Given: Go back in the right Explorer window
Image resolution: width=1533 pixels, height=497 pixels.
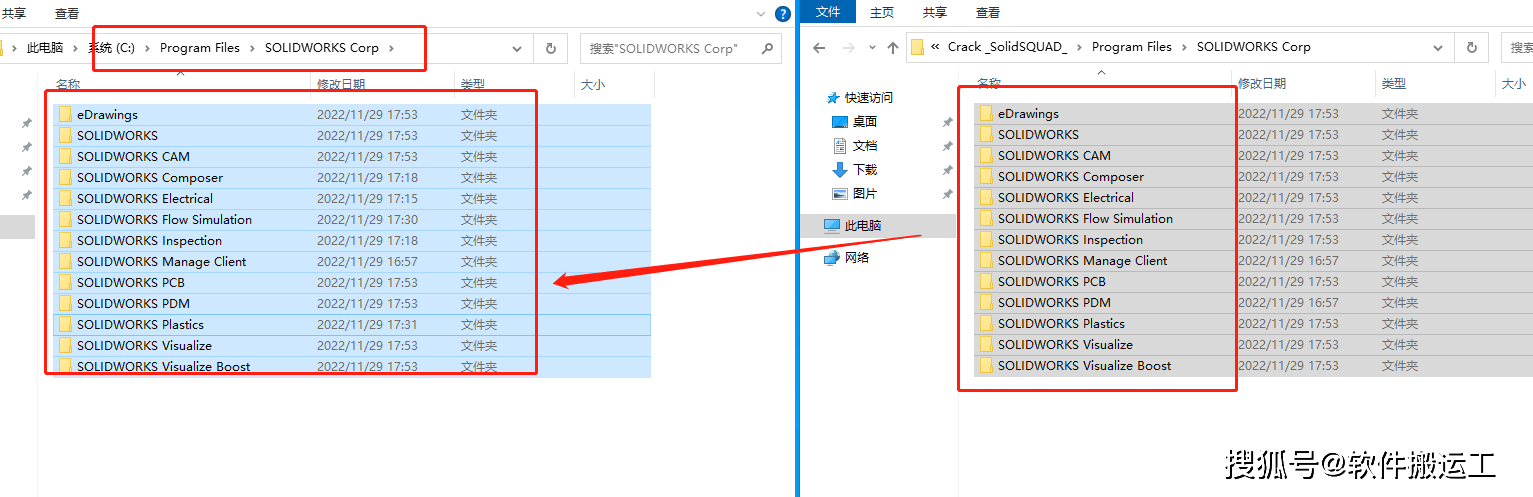Looking at the screenshot, I should (819, 47).
